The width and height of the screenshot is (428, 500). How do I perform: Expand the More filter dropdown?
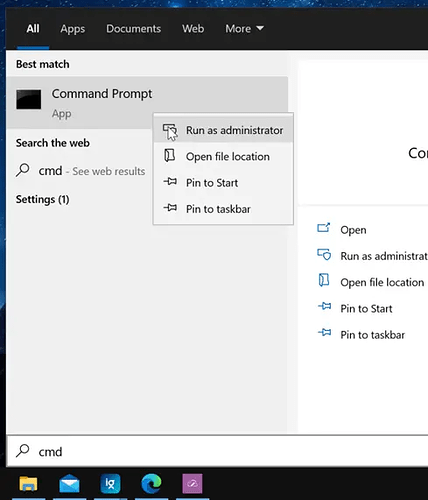click(x=244, y=29)
